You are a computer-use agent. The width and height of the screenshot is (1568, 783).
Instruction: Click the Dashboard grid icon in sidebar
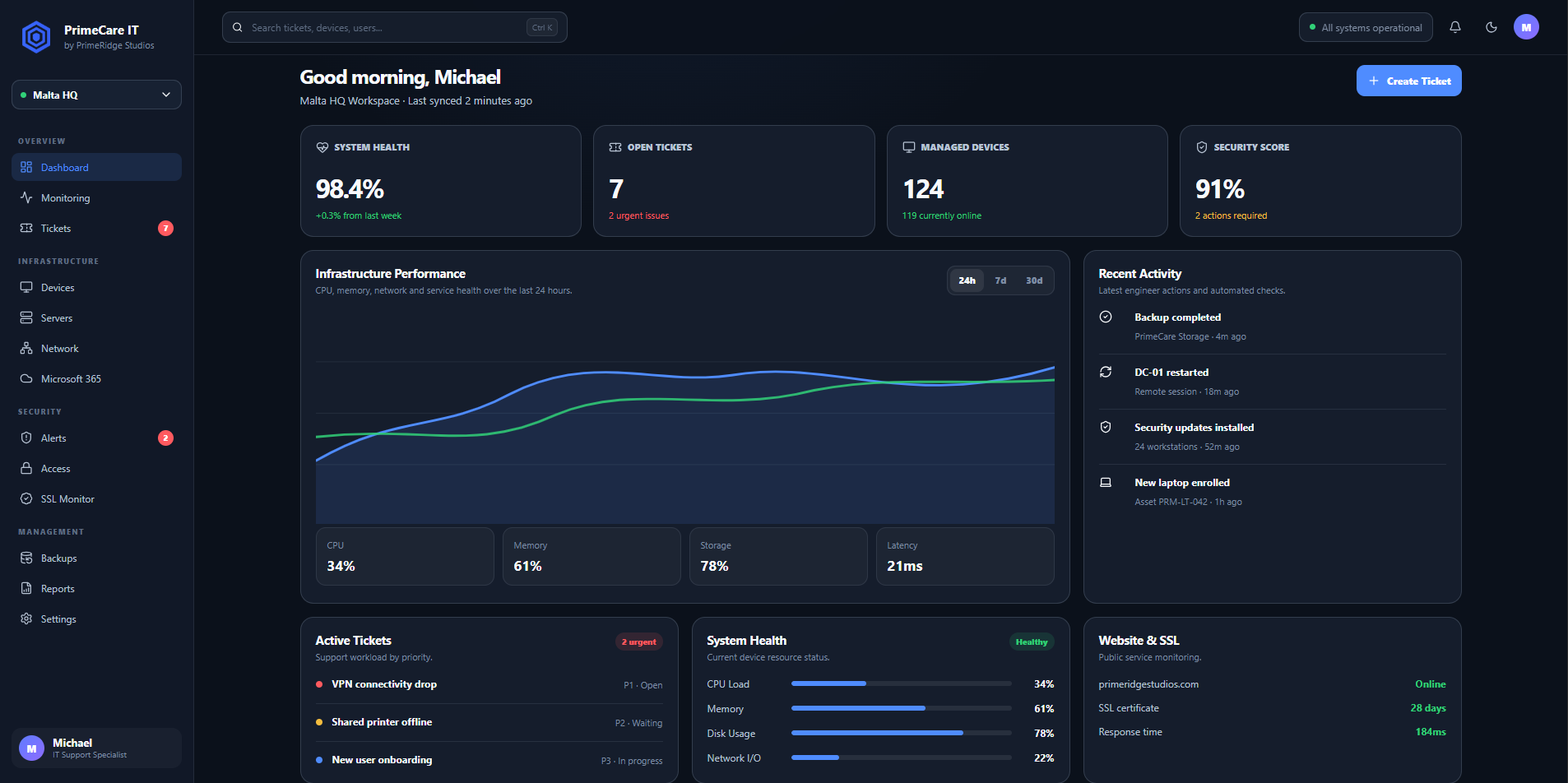(26, 167)
